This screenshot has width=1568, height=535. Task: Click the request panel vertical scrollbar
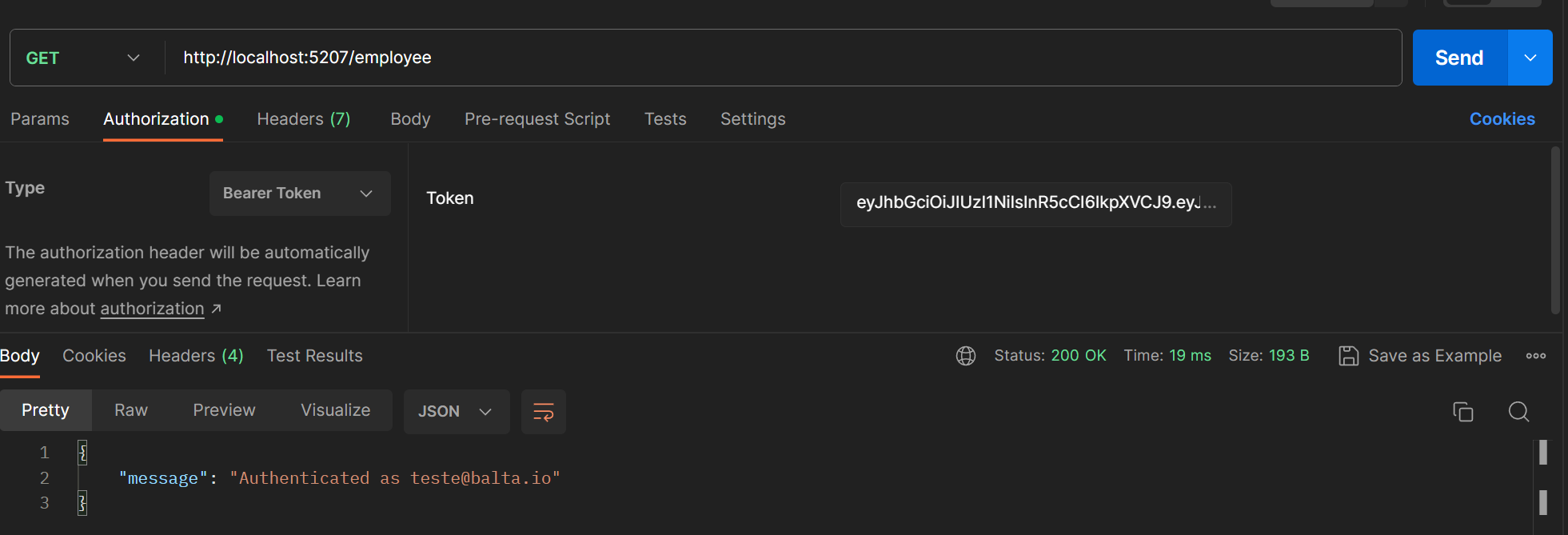click(x=1555, y=230)
